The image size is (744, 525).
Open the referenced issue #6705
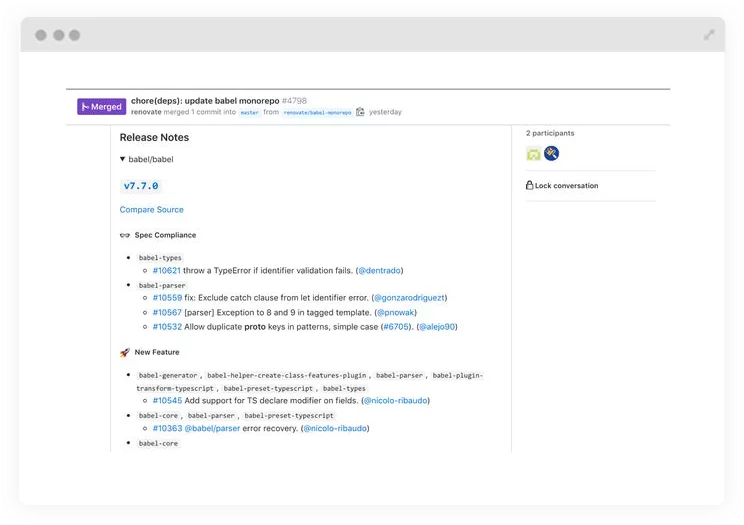(x=396, y=327)
